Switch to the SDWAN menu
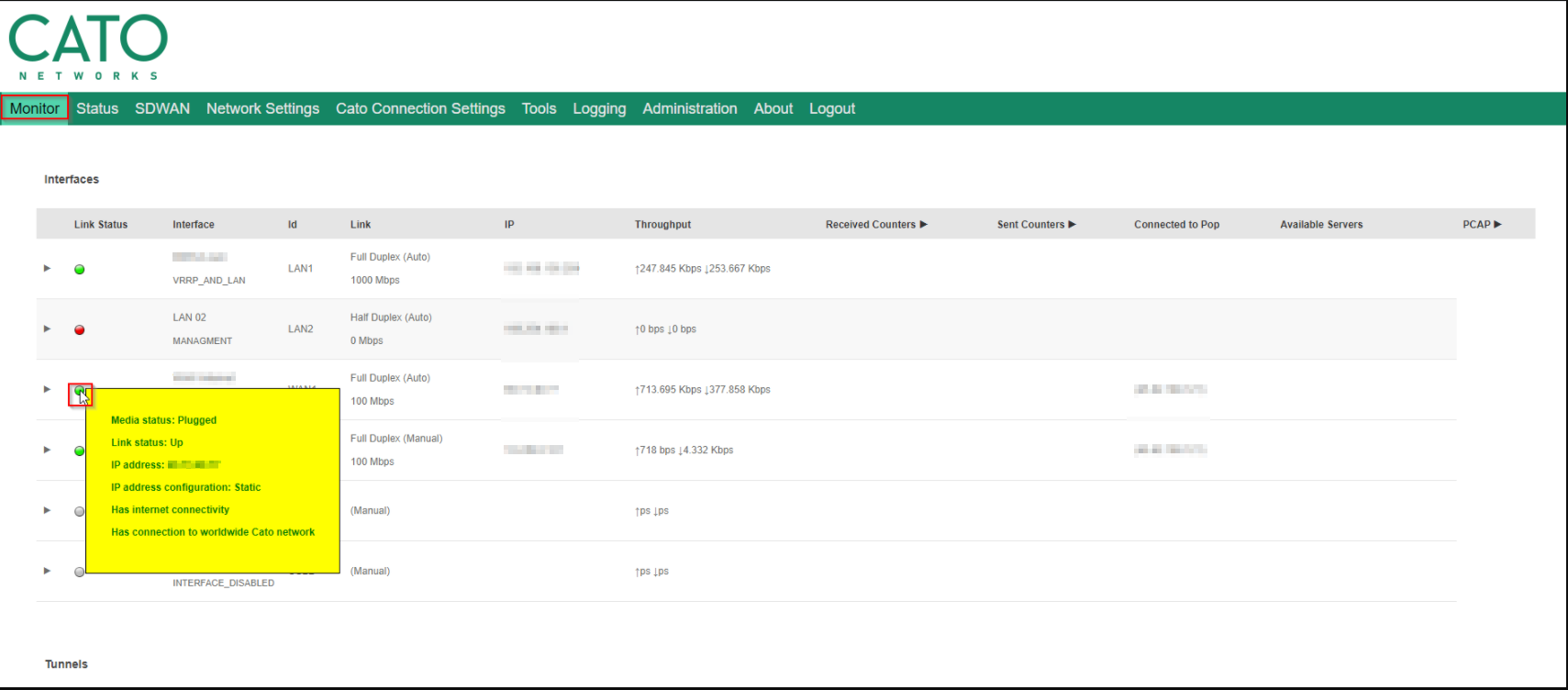 pos(162,108)
